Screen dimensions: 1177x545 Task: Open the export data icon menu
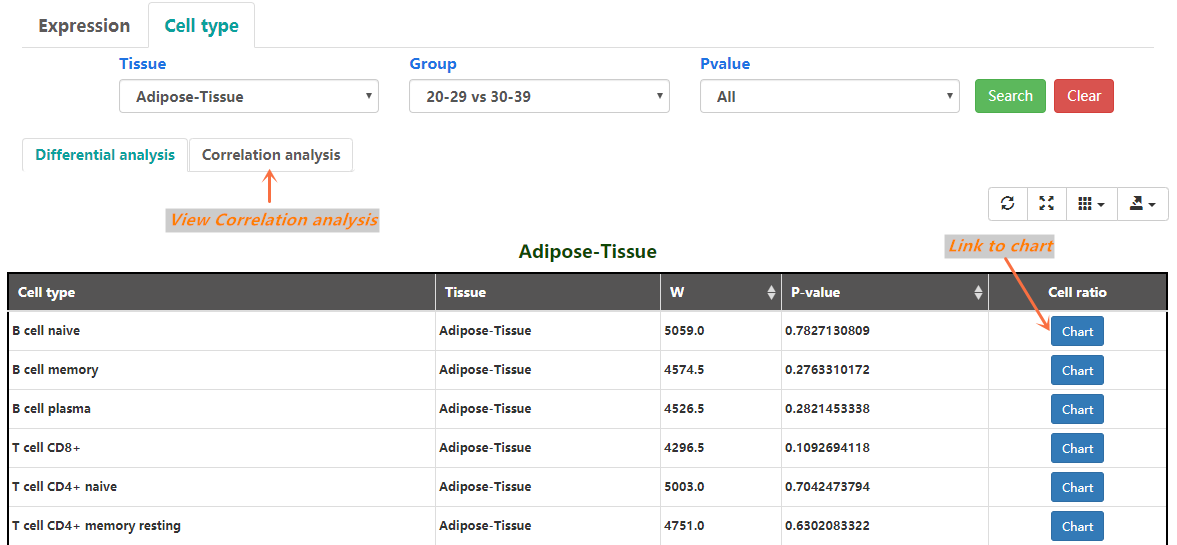pos(1142,204)
